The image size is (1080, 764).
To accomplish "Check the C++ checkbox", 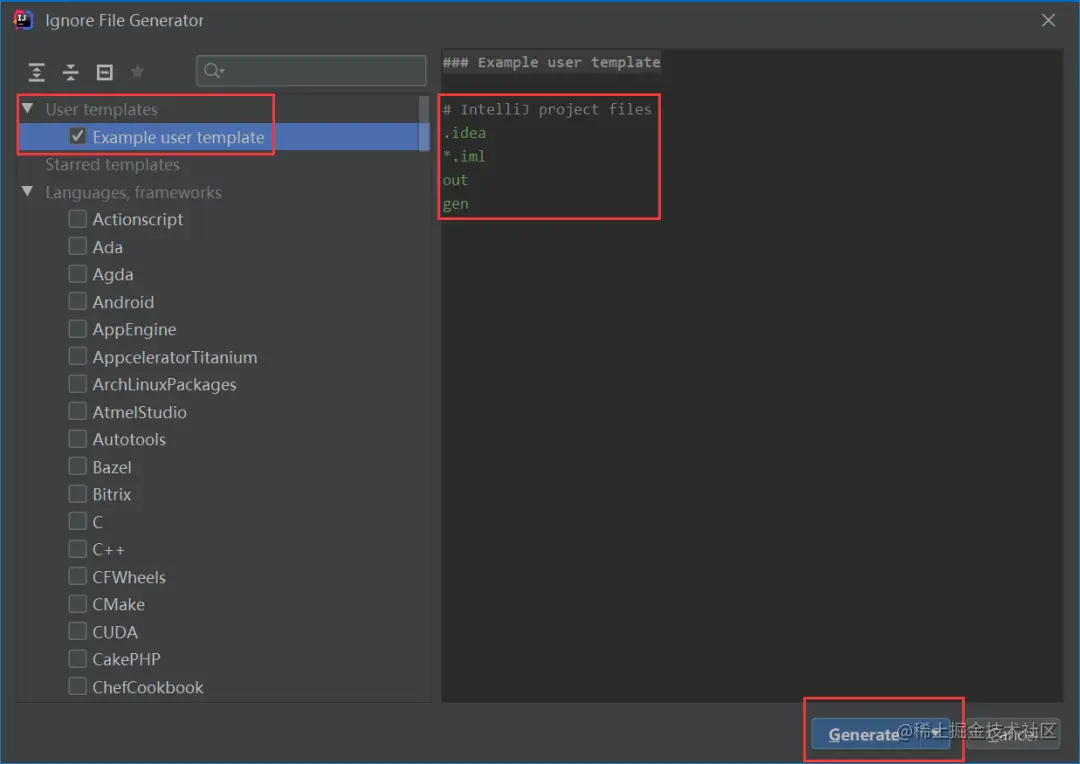I will point(77,549).
